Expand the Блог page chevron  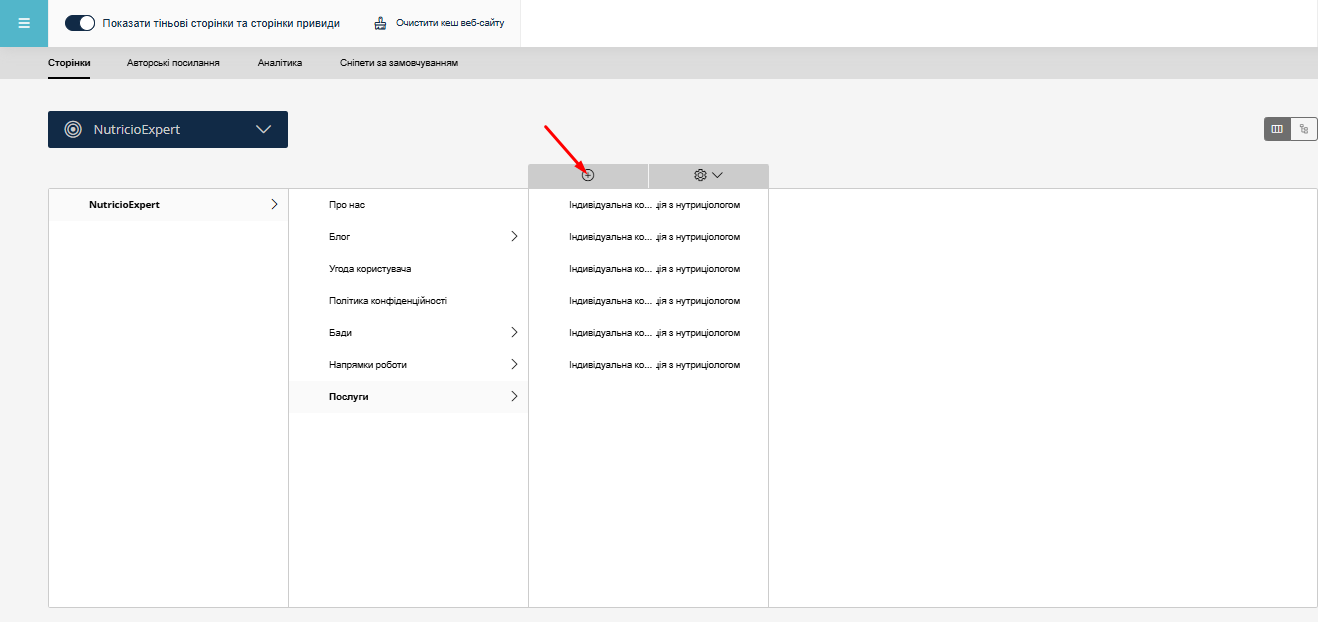point(514,237)
